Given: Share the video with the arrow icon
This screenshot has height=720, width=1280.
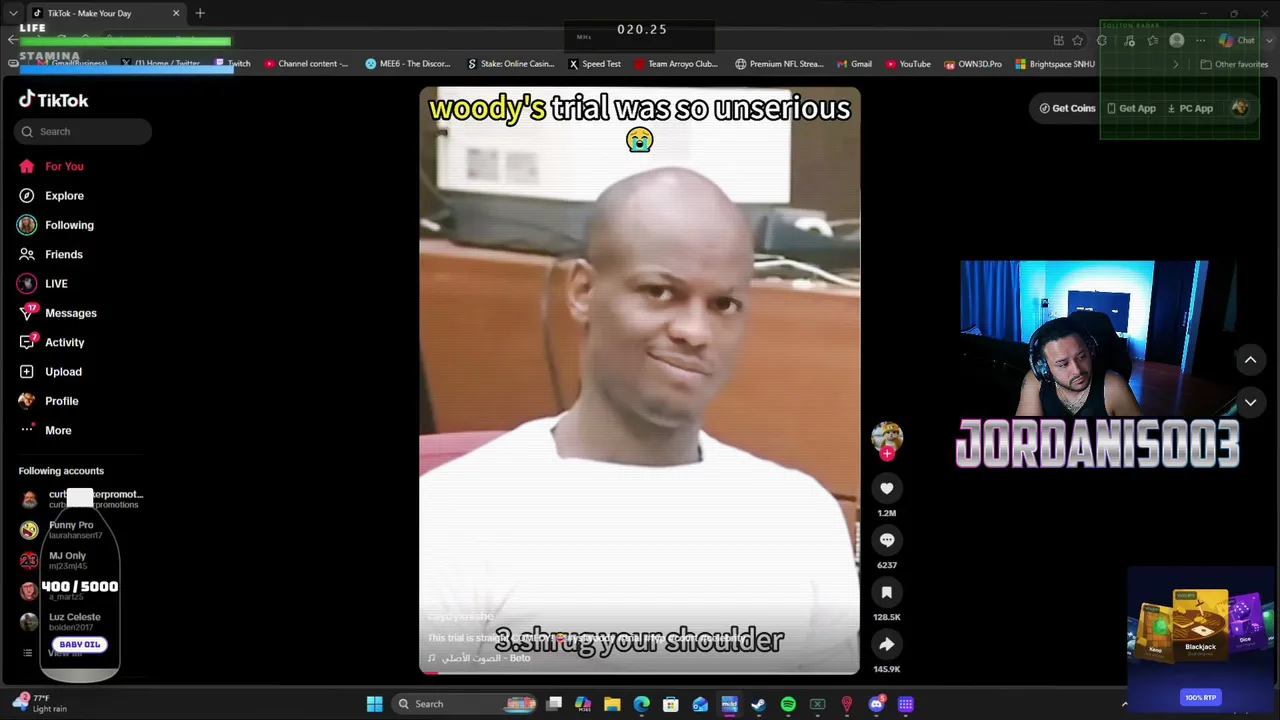Looking at the screenshot, I should pyautogui.click(x=887, y=644).
